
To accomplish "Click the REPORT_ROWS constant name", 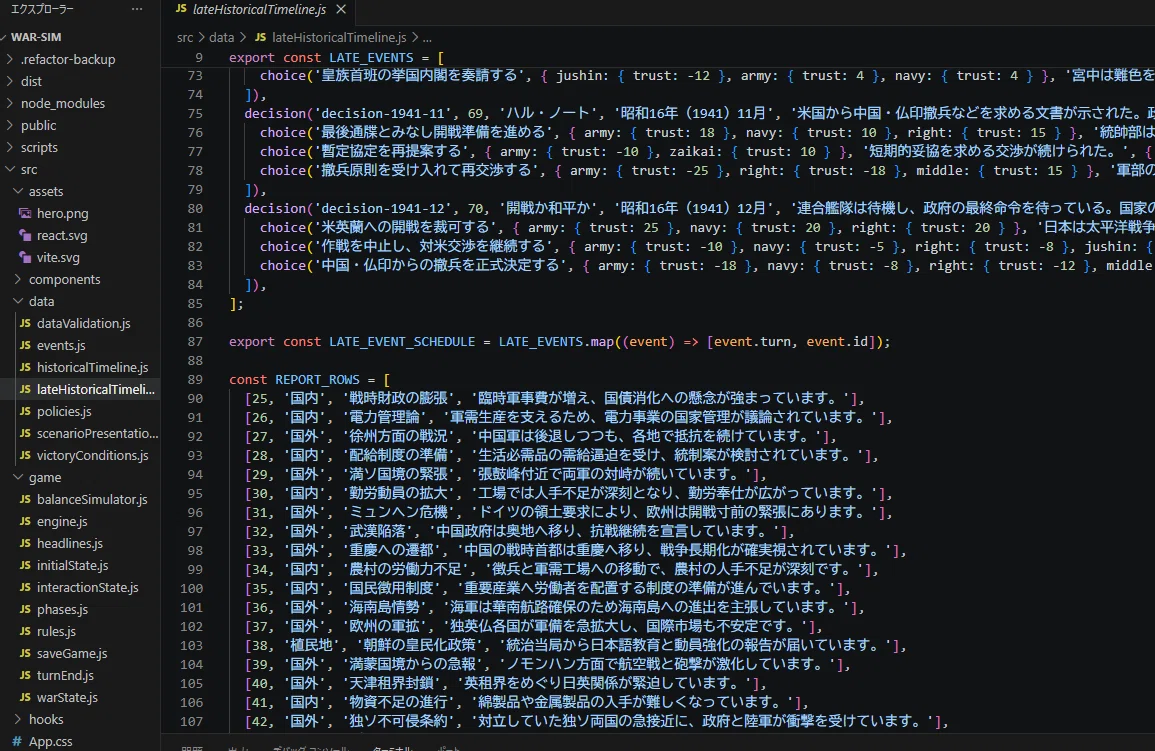I will point(317,380).
